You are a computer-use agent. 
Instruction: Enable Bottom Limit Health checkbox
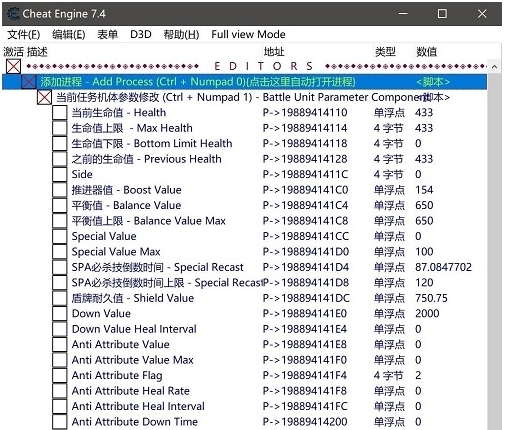[60, 144]
